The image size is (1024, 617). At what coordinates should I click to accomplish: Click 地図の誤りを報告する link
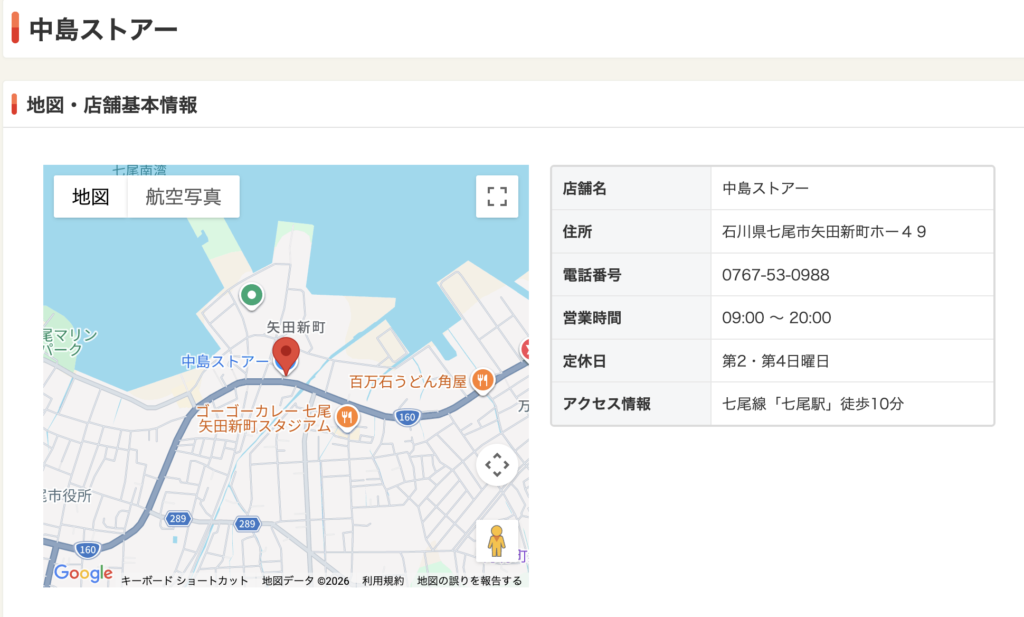tap(469, 581)
